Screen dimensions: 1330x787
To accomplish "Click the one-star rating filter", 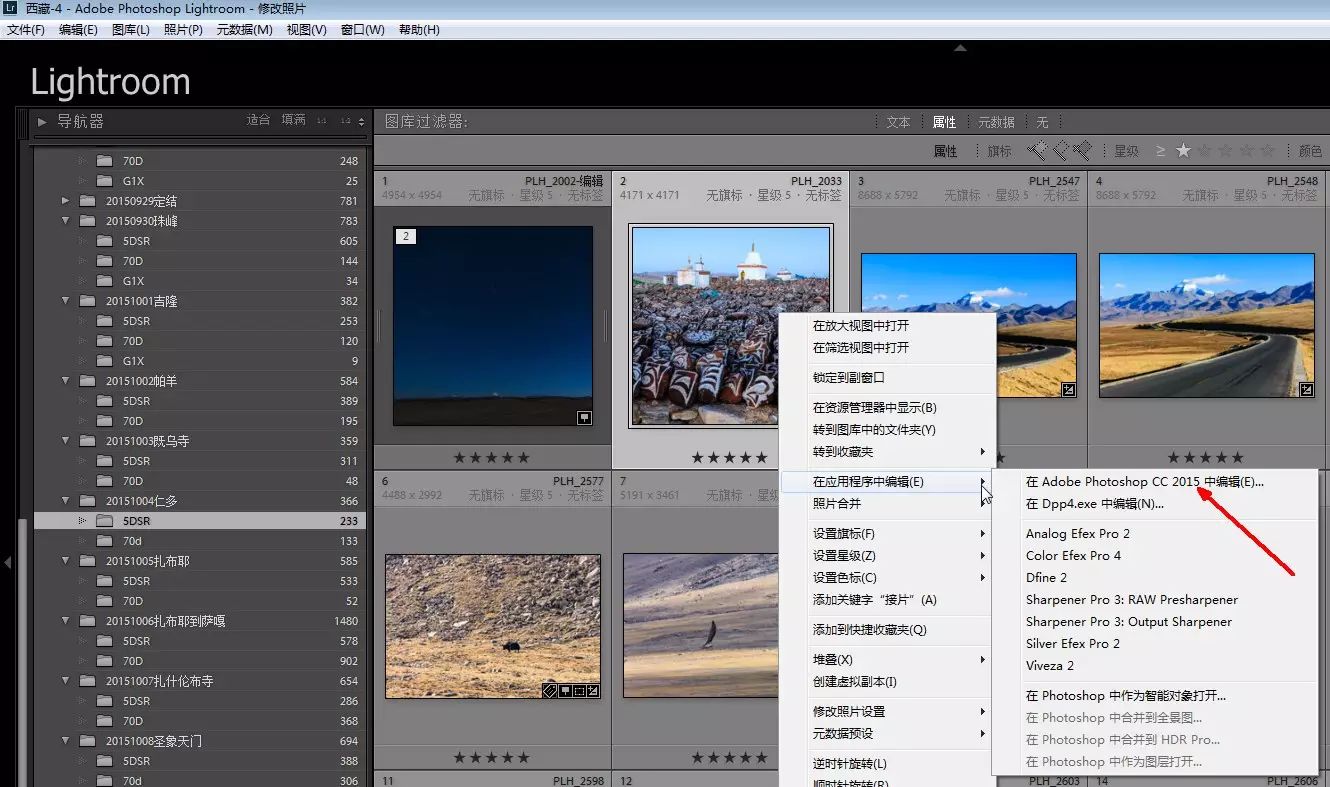I will point(1184,151).
